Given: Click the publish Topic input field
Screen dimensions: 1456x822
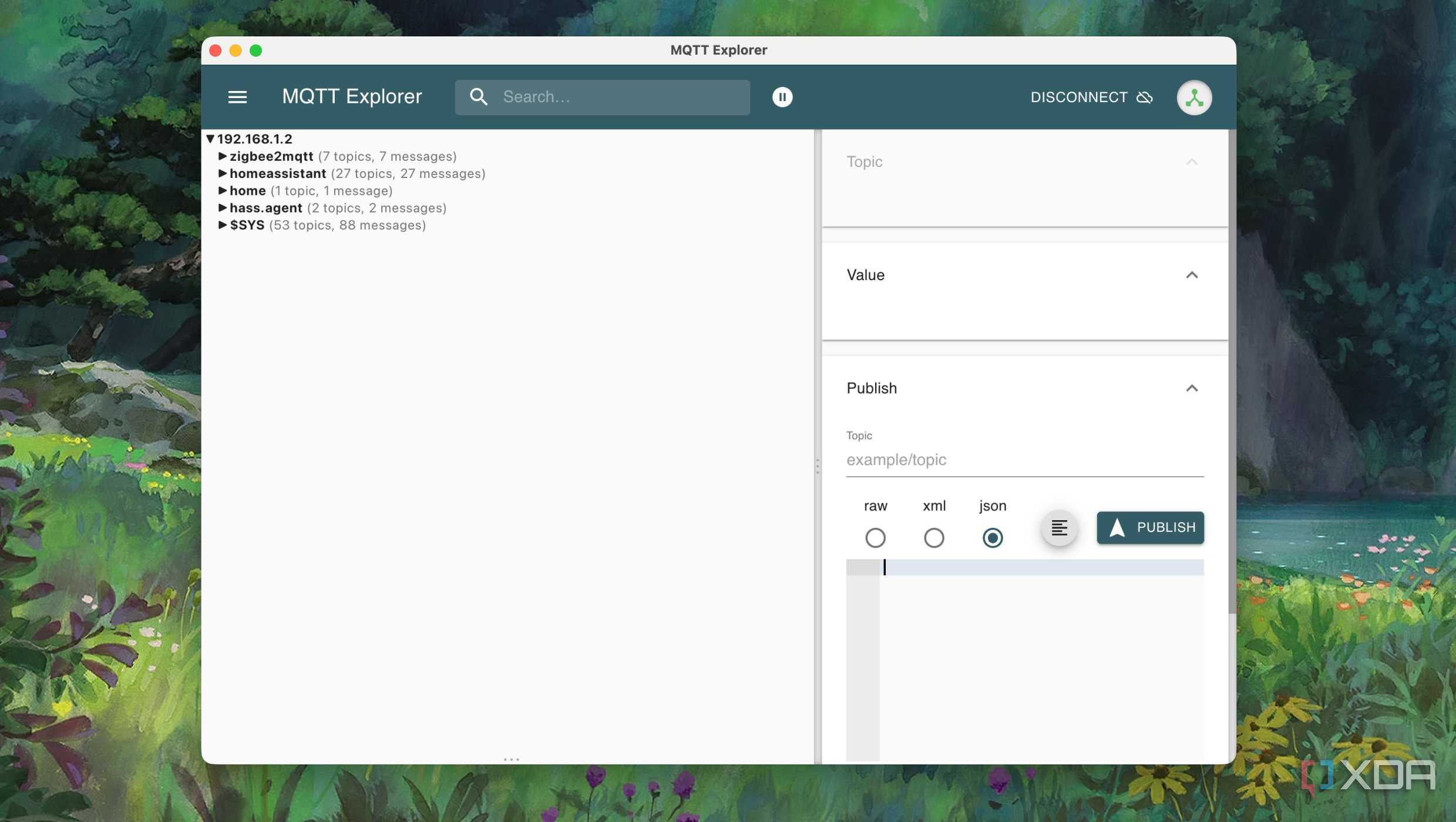Looking at the screenshot, I should tap(1024, 460).
